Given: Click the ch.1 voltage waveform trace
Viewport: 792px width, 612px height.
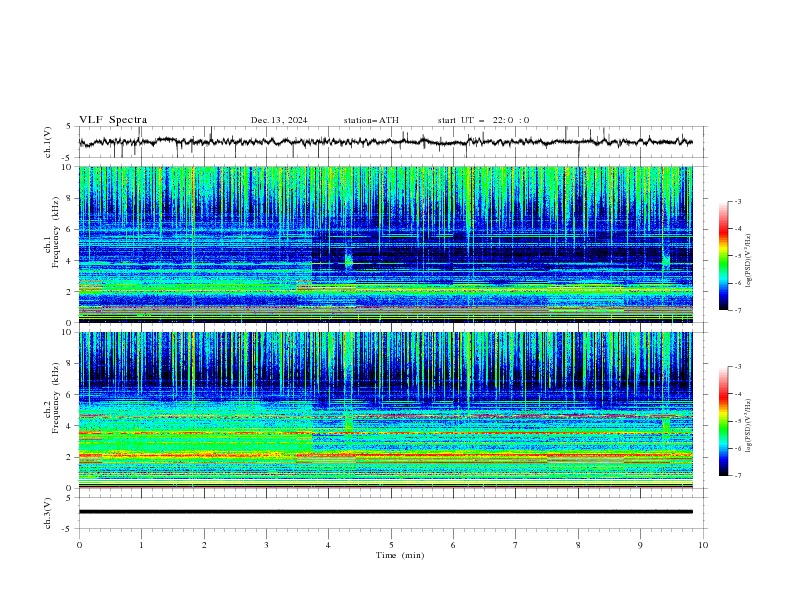Looking at the screenshot, I should (386, 142).
